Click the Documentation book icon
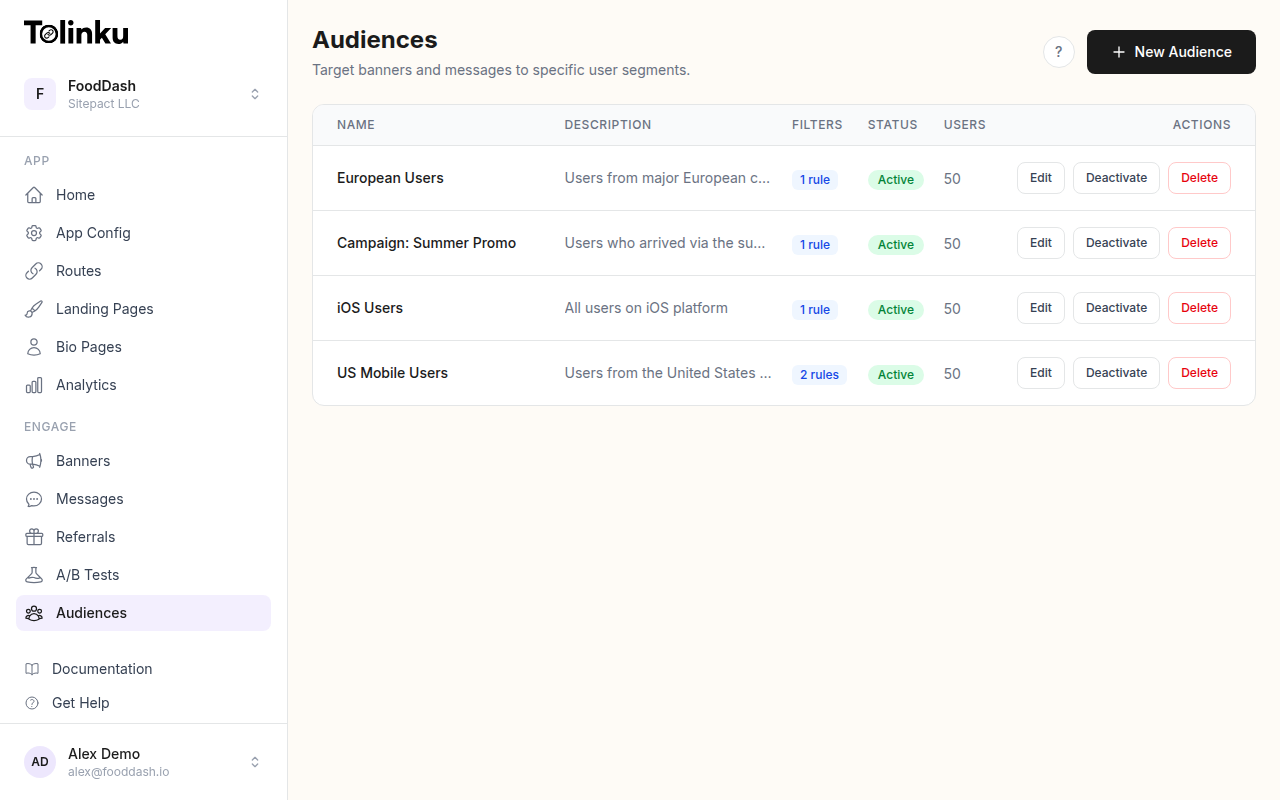This screenshot has height=800, width=1280. (33, 669)
